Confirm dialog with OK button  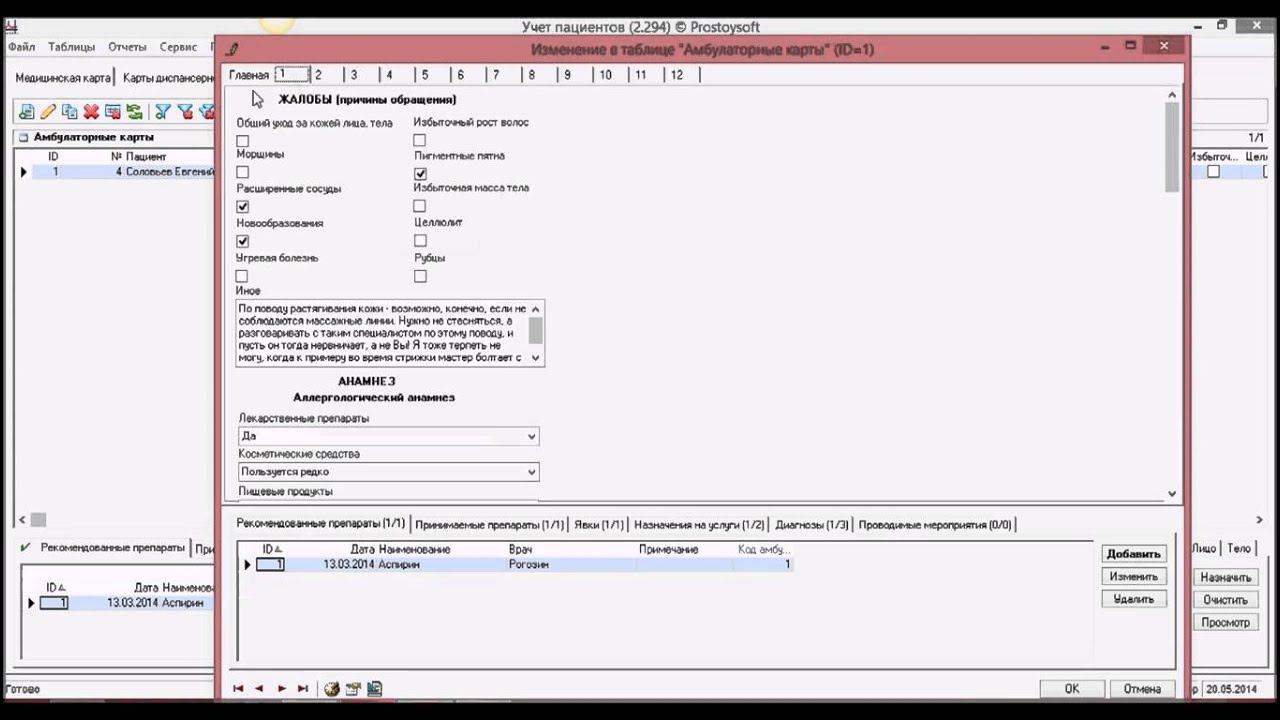click(1072, 689)
